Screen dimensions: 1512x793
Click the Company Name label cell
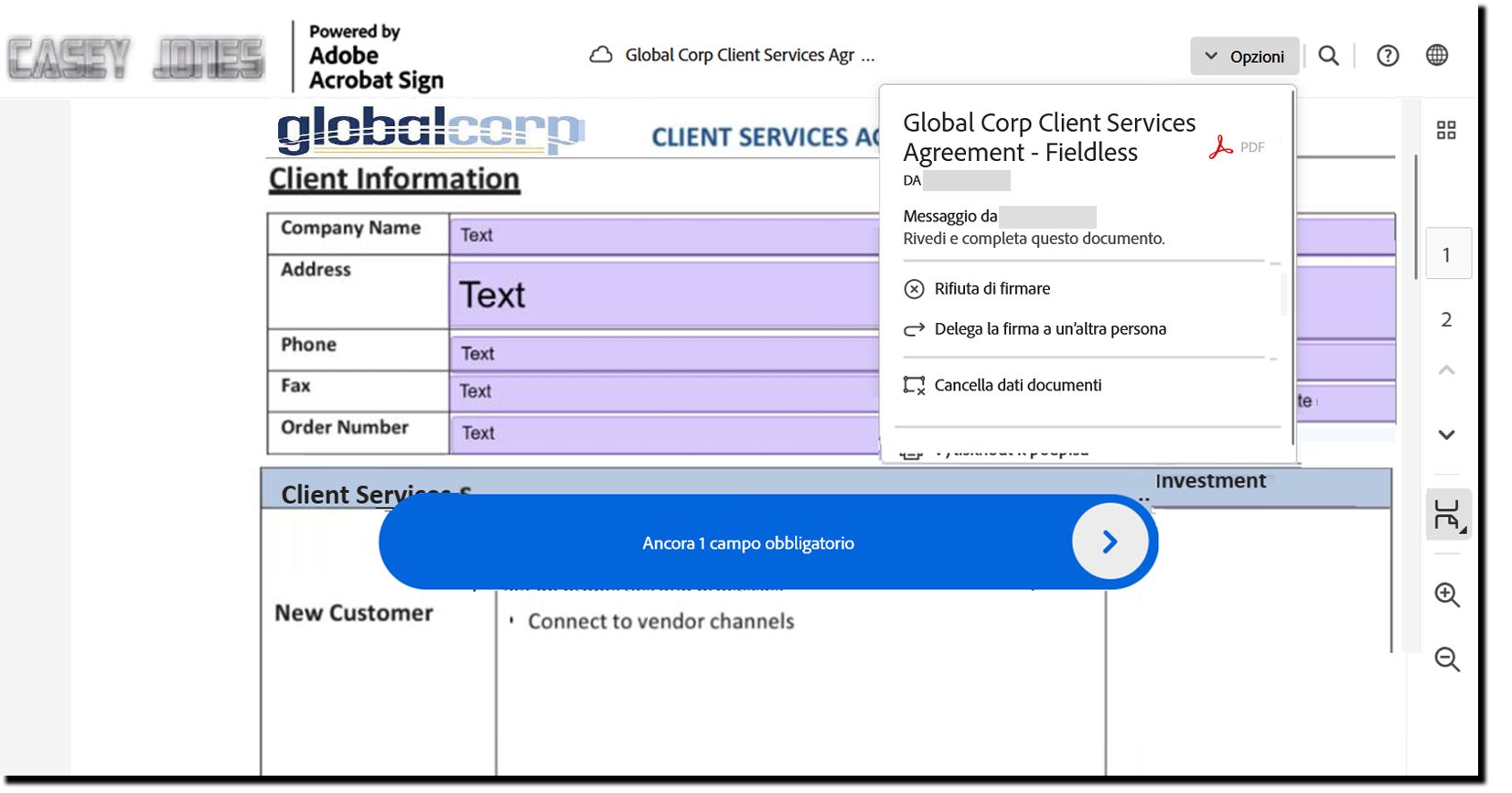coord(358,233)
